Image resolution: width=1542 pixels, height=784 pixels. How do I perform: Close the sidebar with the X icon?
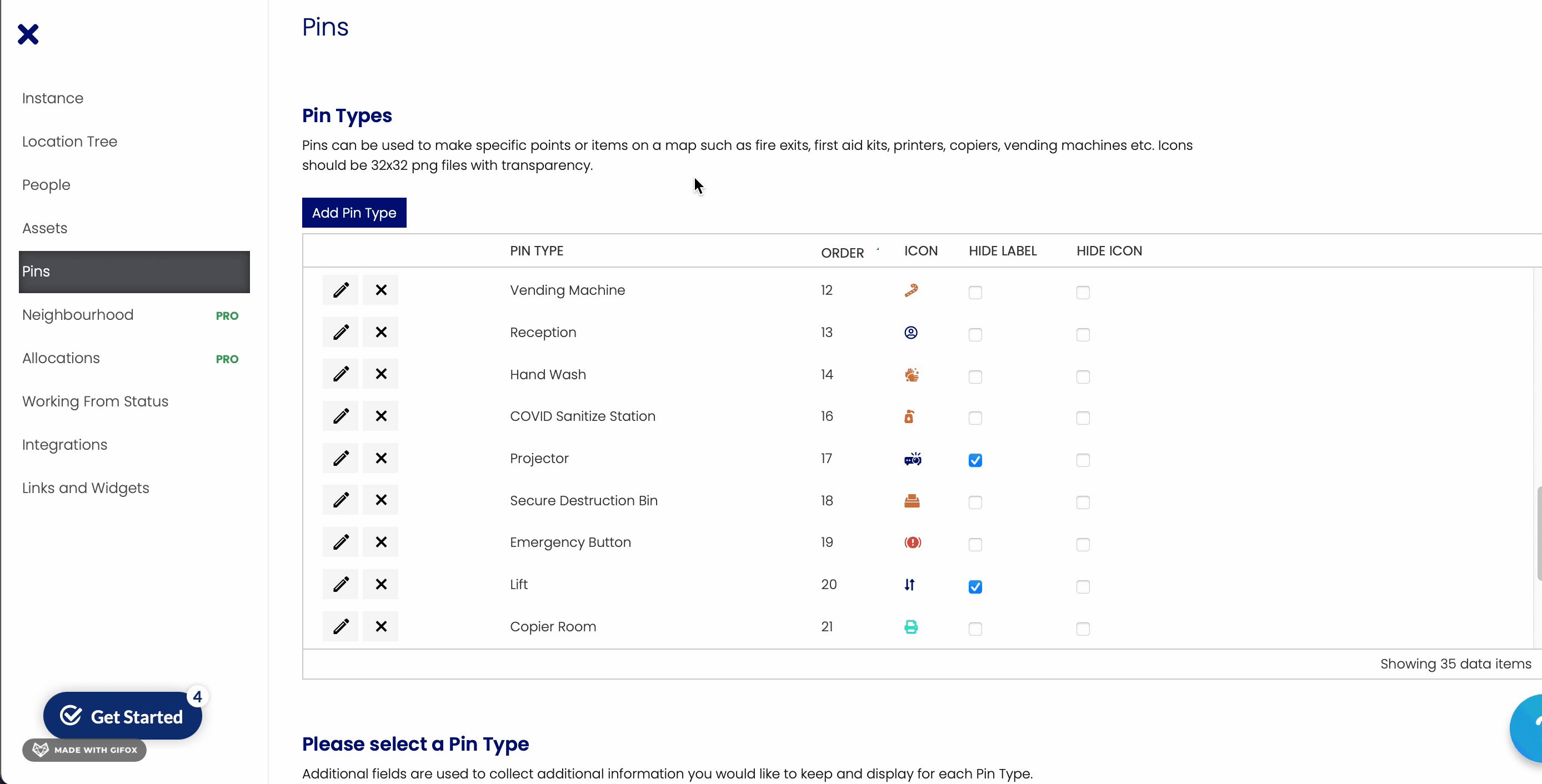[28, 34]
